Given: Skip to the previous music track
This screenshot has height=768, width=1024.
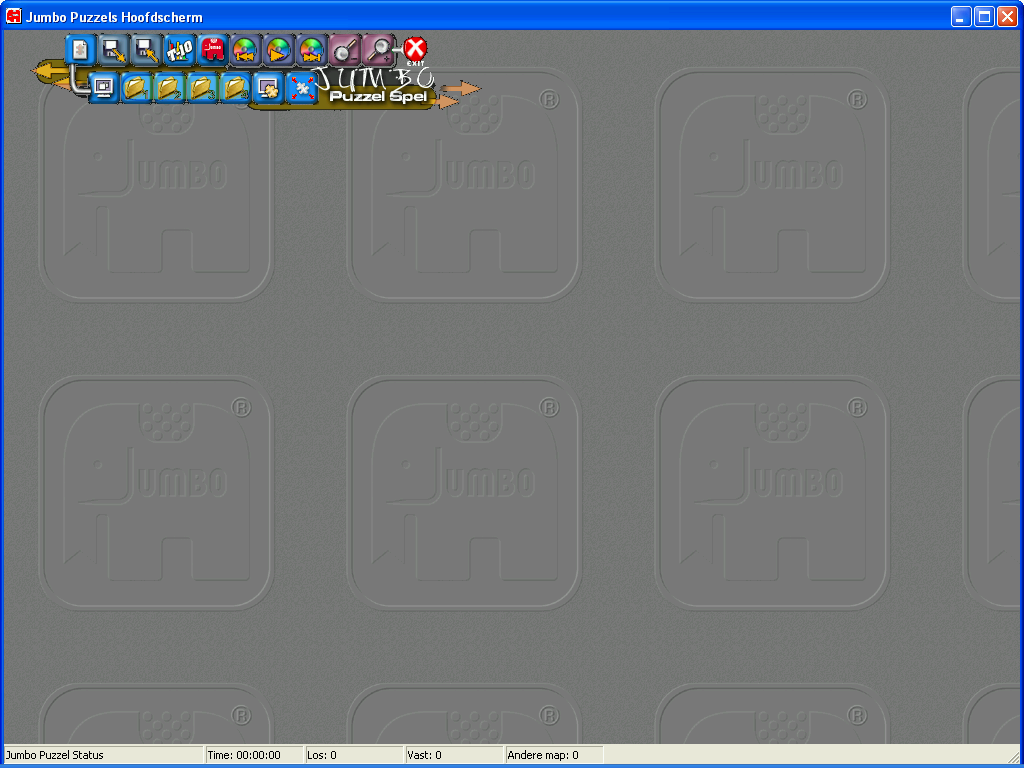Looking at the screenshot, I should click(246, 50).
